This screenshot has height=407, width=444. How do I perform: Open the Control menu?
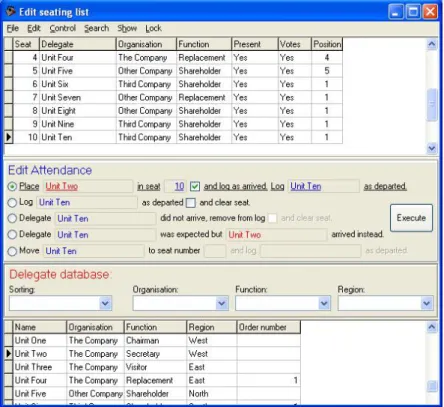tap(63, 28)
